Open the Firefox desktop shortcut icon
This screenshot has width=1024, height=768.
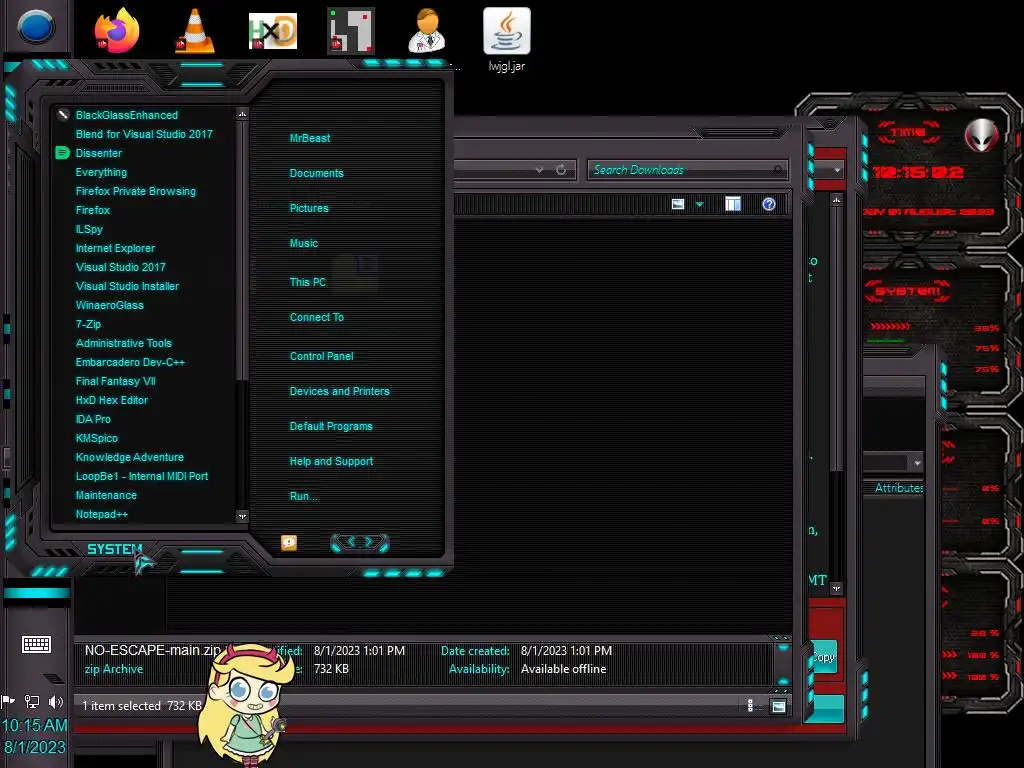[x=117, y=30]
